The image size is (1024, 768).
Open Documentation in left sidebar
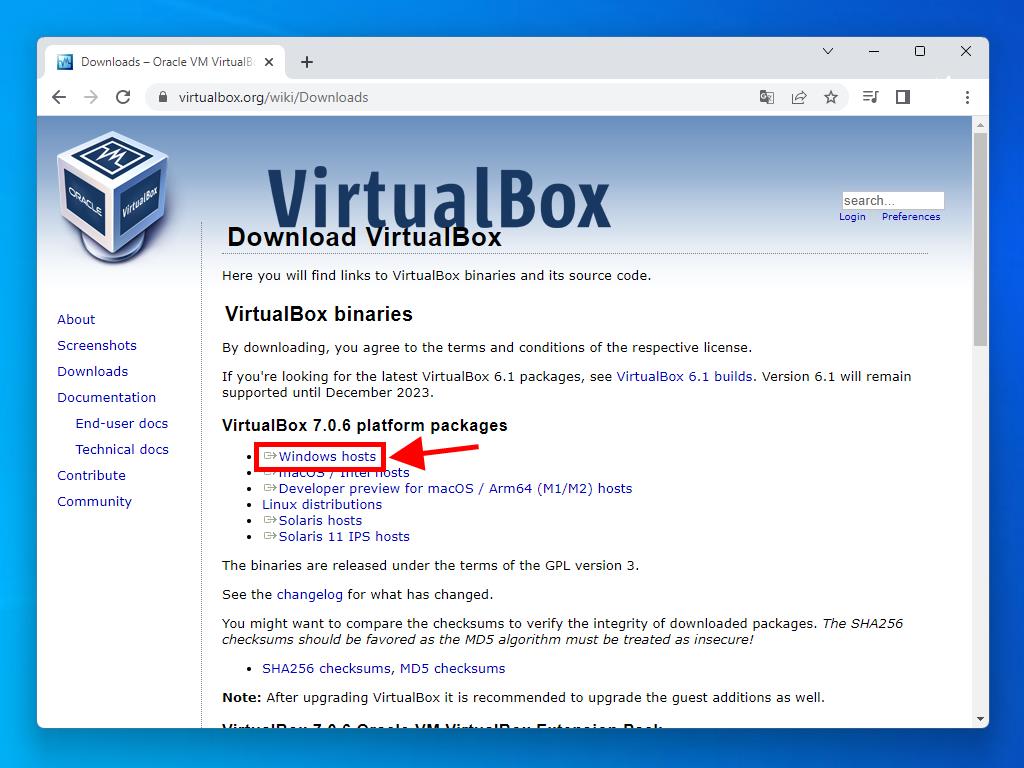pyautogui.click(x=106, y=397)
